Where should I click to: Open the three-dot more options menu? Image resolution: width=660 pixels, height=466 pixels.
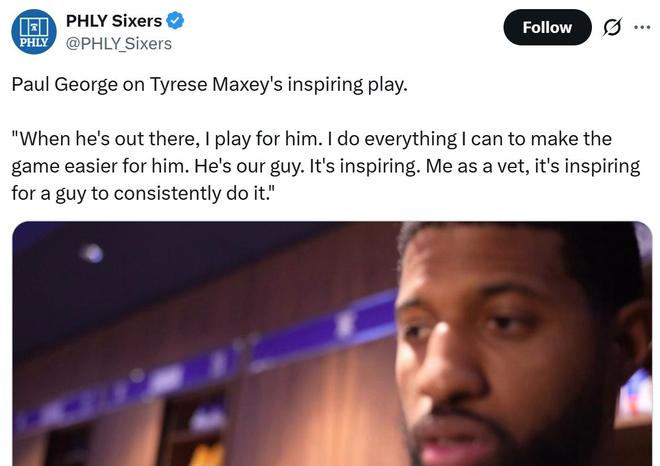pyautogui.click(x=642, y=27)
